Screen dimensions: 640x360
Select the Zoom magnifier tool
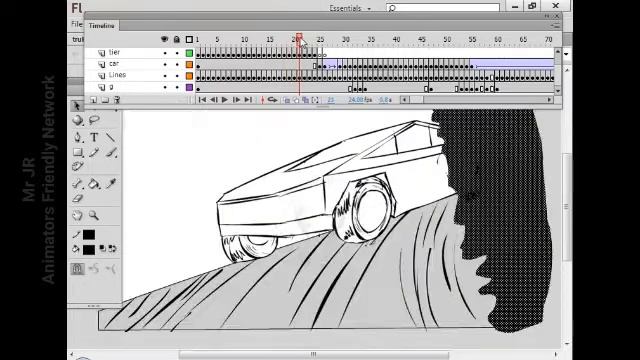click(94, 215)
